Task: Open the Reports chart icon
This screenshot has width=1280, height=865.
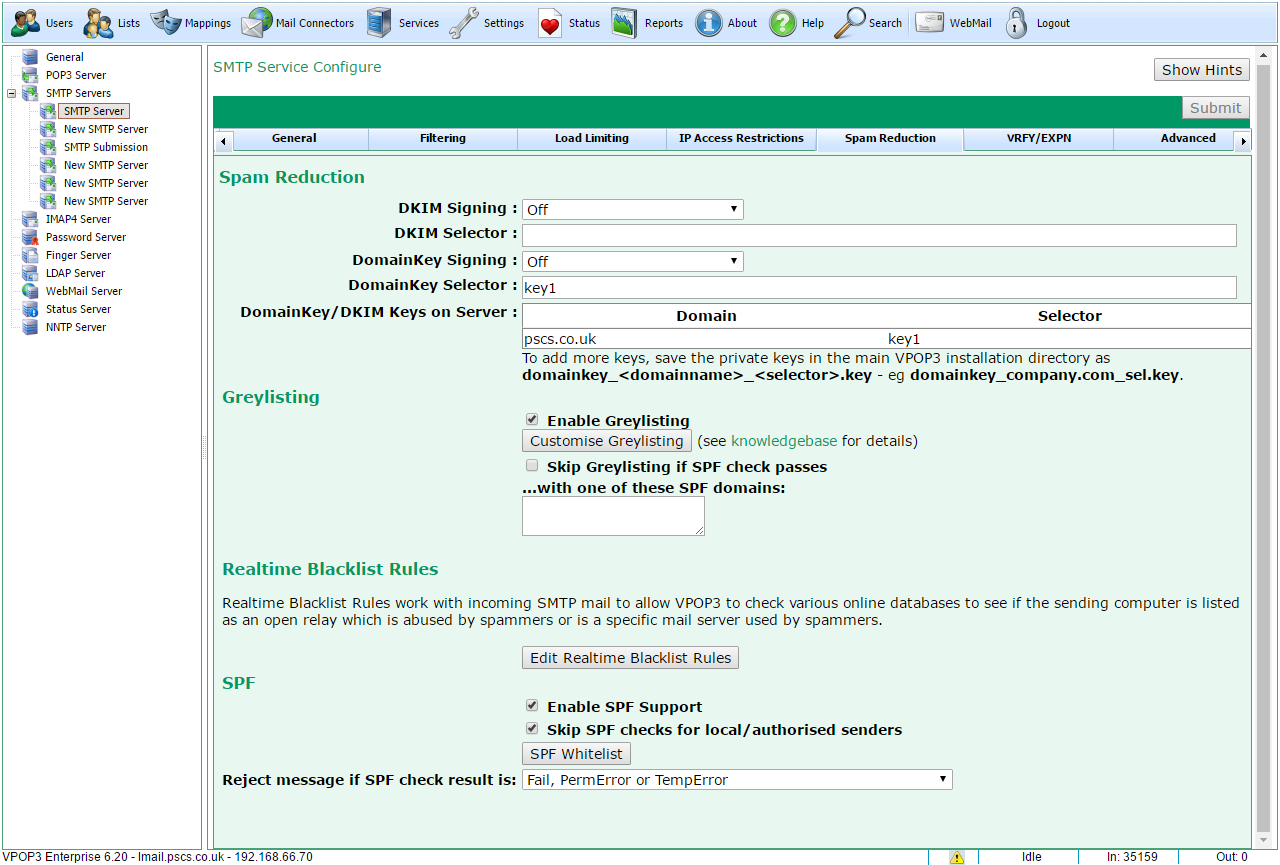Action: pyautogui.click(x=624, y=23)
